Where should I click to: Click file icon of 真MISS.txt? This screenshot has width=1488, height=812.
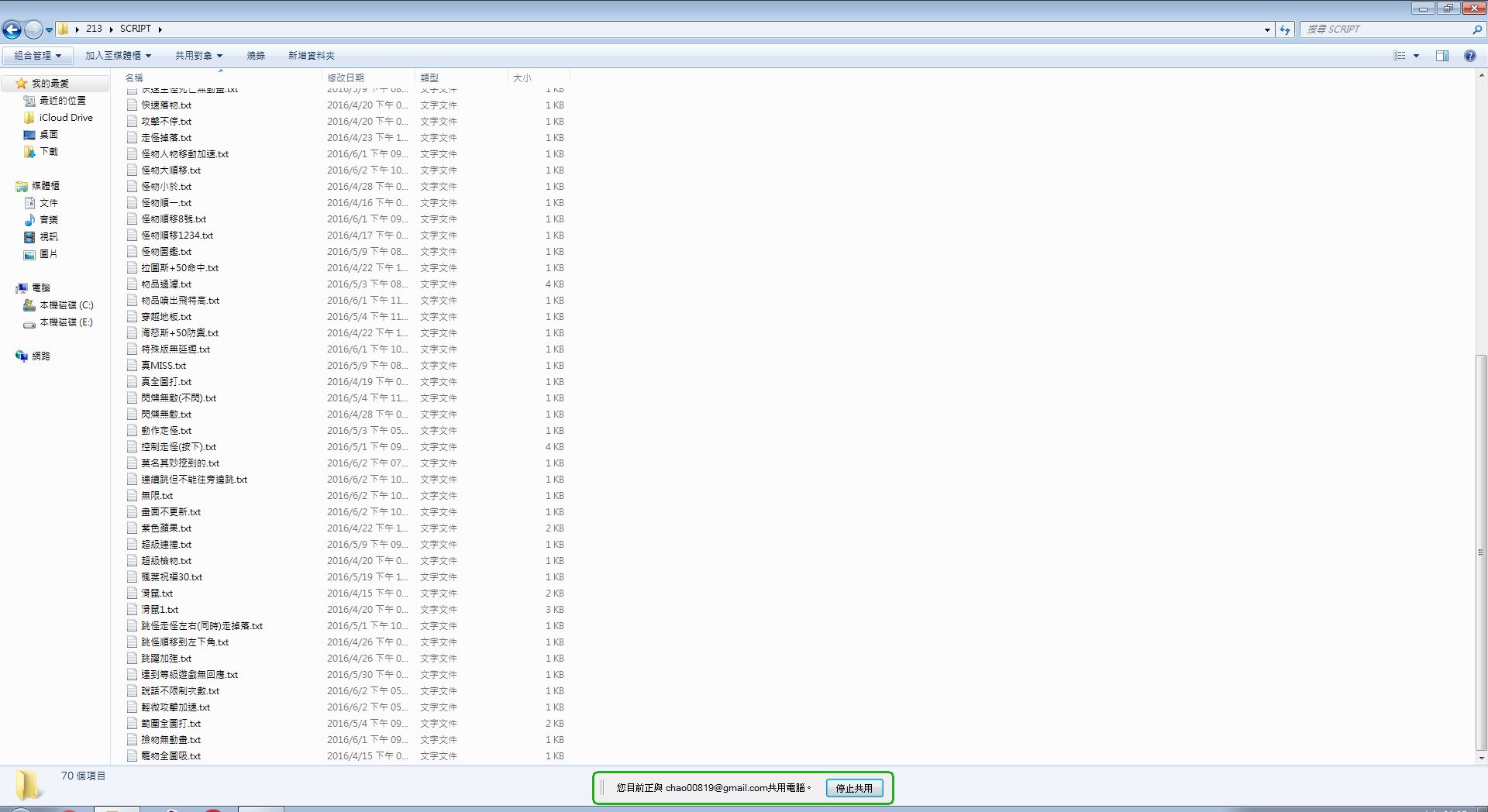tap(133, 366)
